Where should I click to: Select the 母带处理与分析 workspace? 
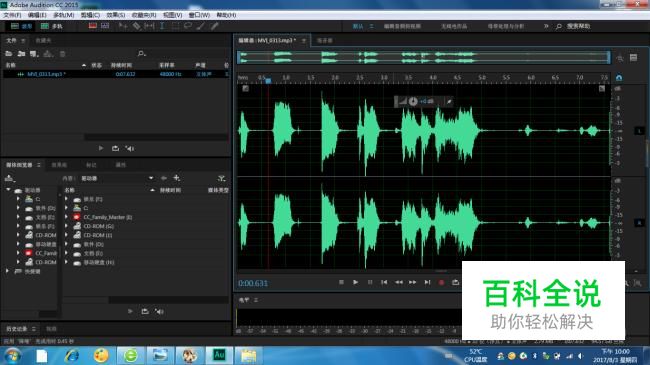506,26
